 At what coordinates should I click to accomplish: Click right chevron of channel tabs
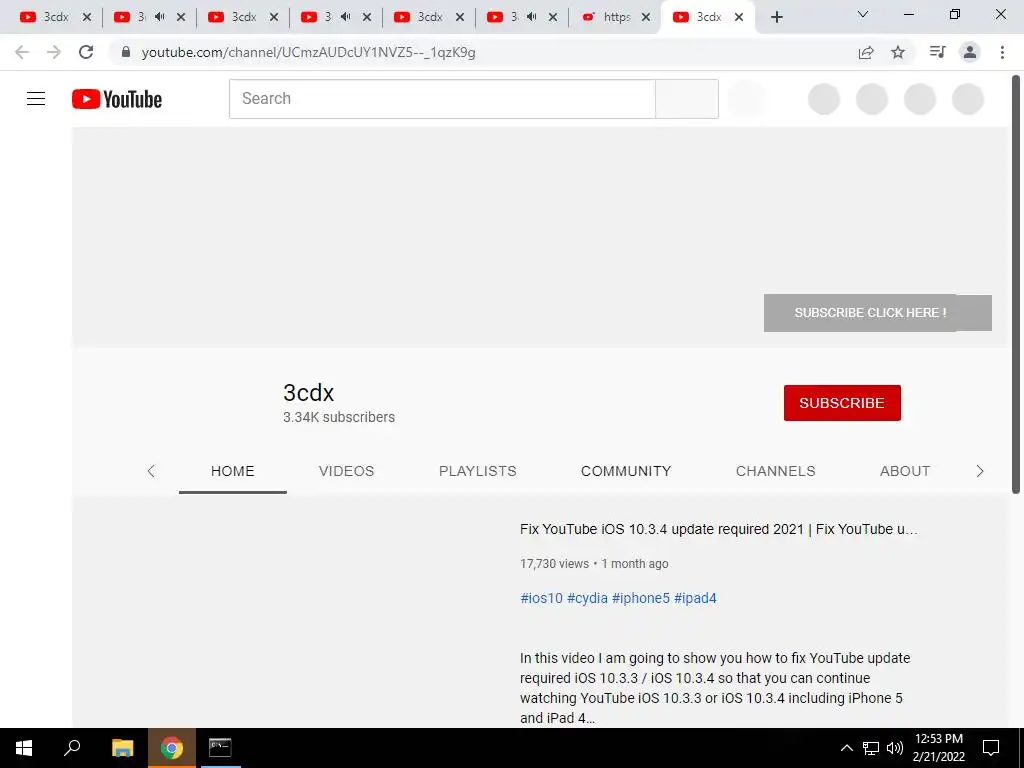[x=980, y=471]
